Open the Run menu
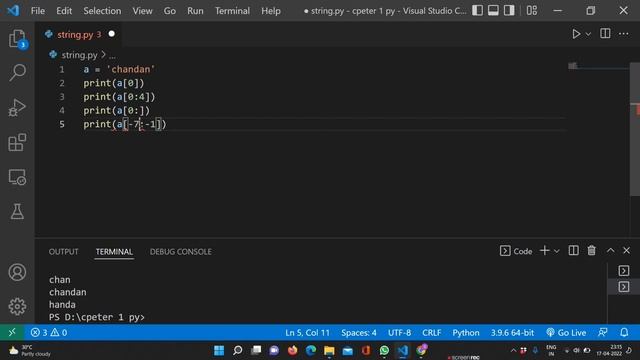Screen dimensions: 640x360 click(195, 11)
